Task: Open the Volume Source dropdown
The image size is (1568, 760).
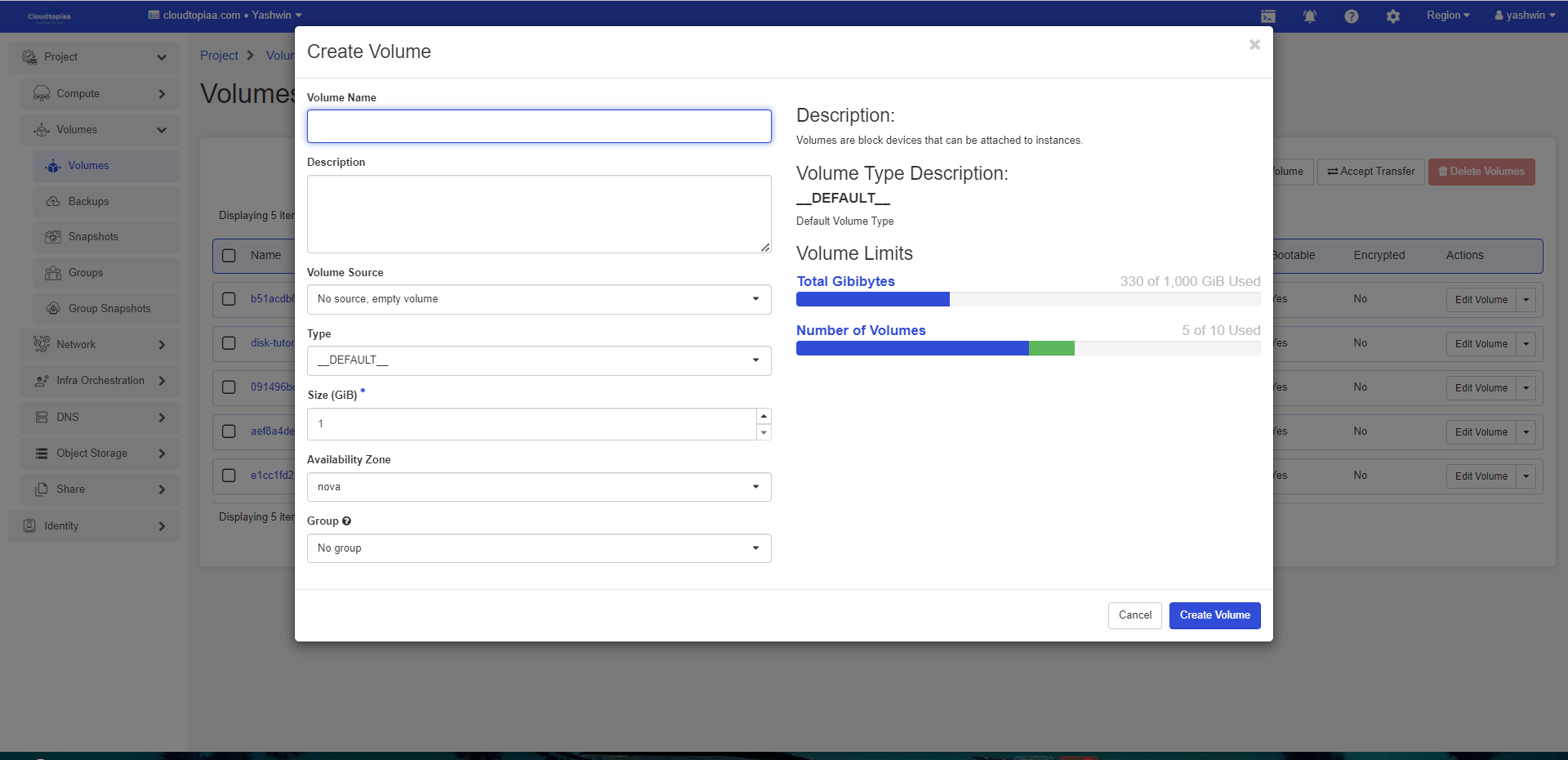Action: [538, 299]
